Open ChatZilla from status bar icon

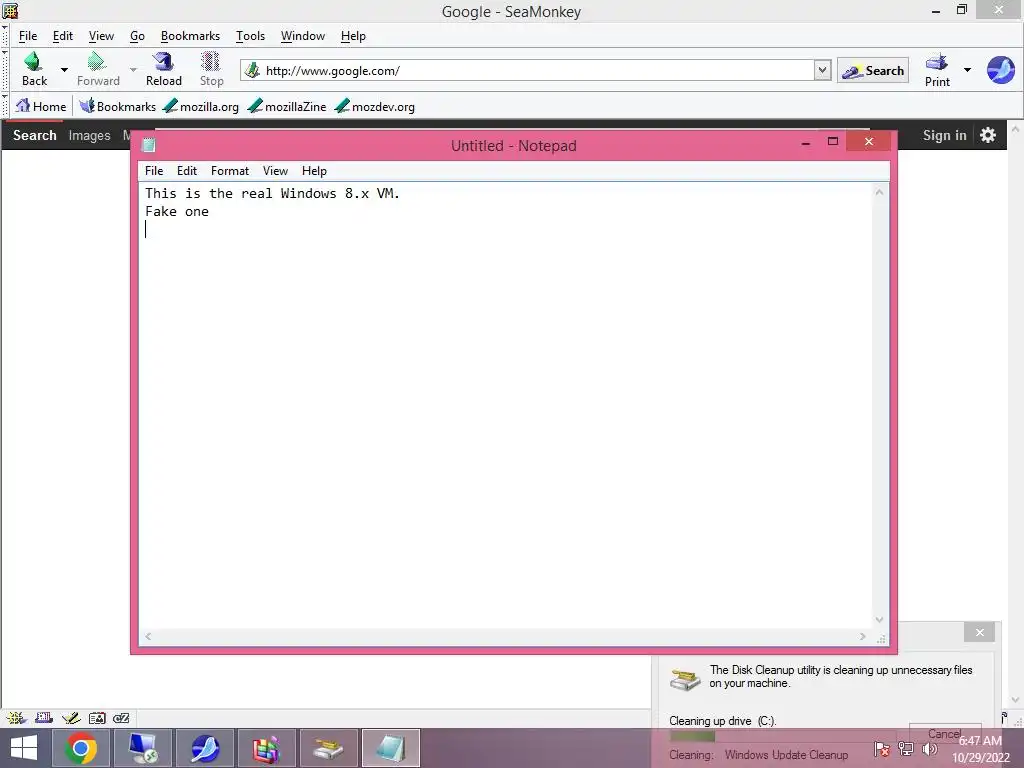tap(121, 718)
